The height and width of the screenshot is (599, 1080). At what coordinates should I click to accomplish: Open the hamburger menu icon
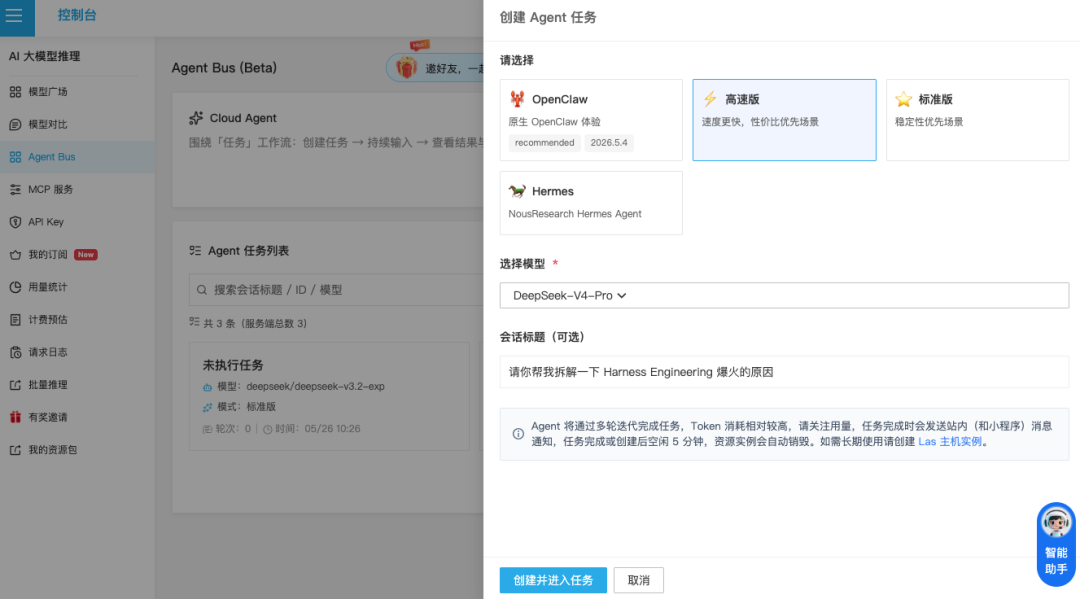(x=14, y=15)
